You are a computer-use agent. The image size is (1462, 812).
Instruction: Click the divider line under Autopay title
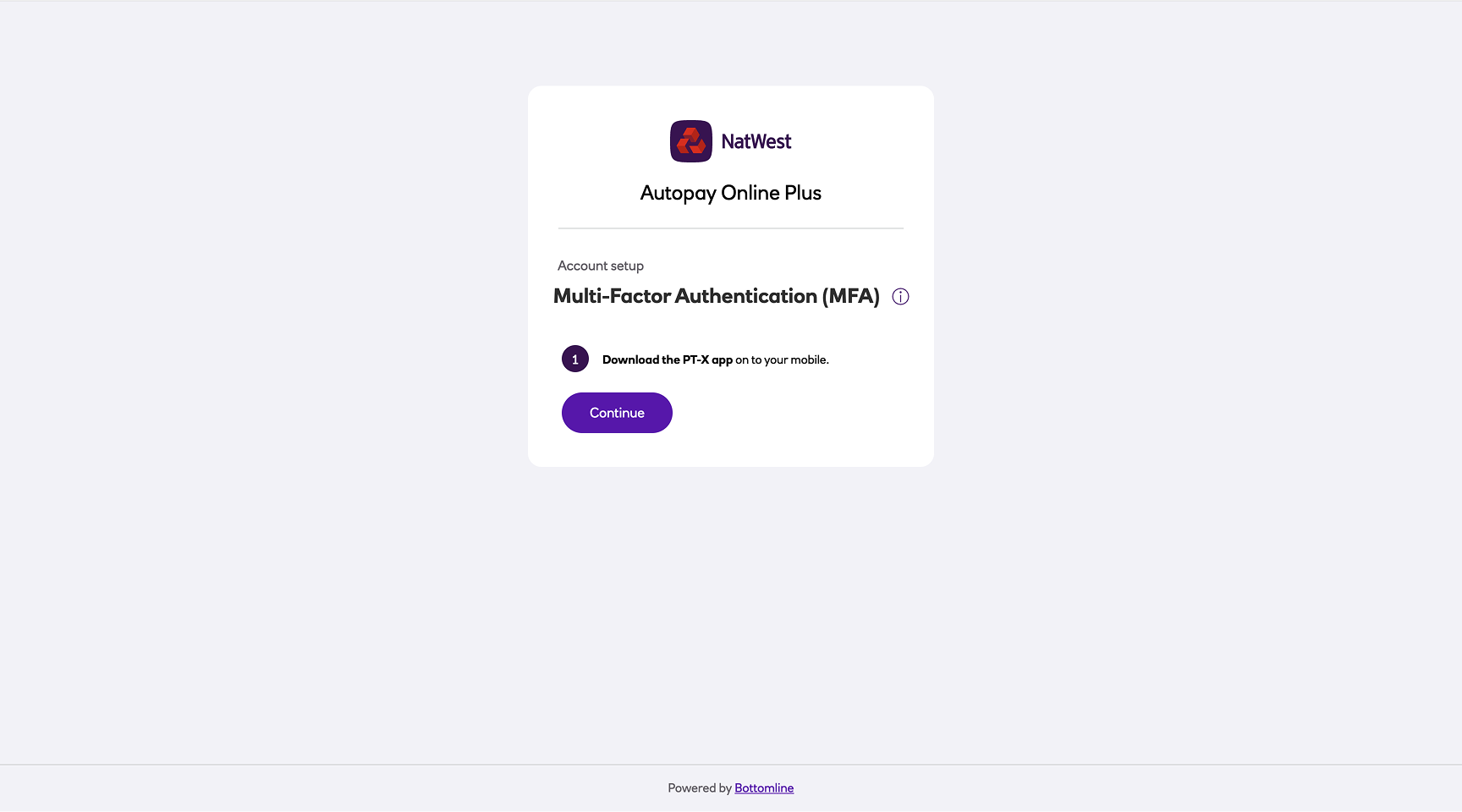click(731, 228)
